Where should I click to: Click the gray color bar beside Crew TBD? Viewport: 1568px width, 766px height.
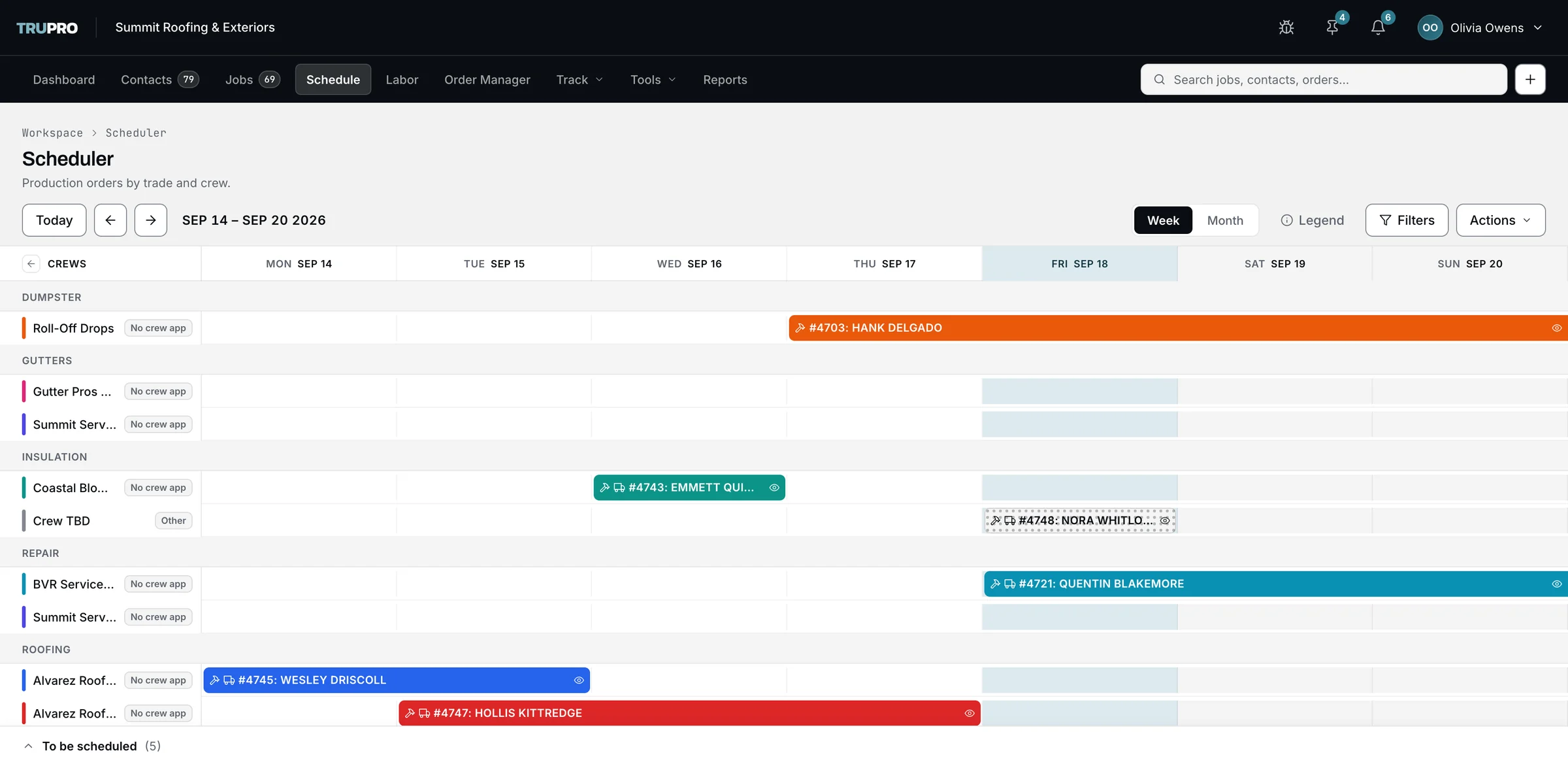pyautogui.click(x=24, y=520)
